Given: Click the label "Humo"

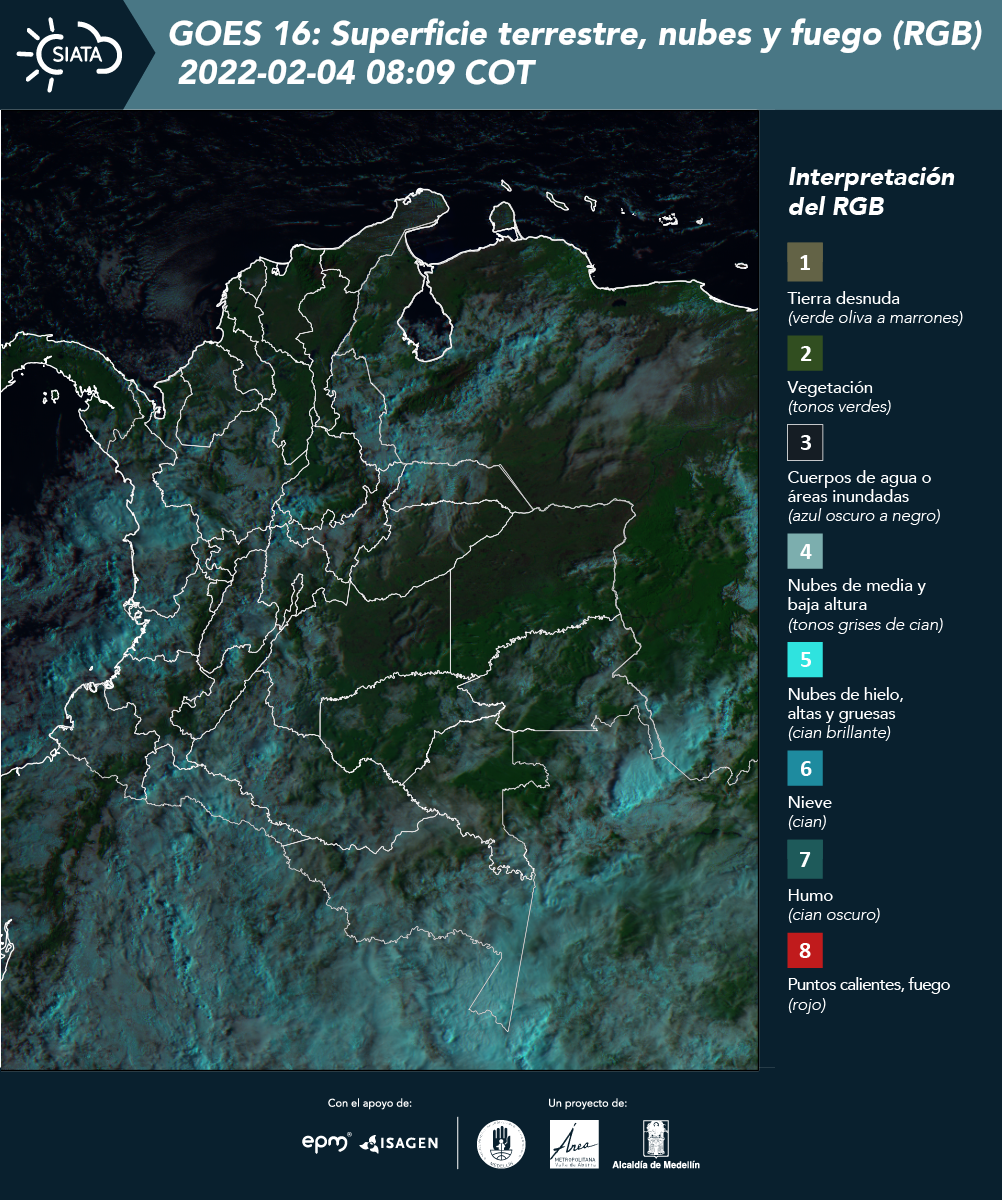Looking at the screenshot, I should click(810, 895).
